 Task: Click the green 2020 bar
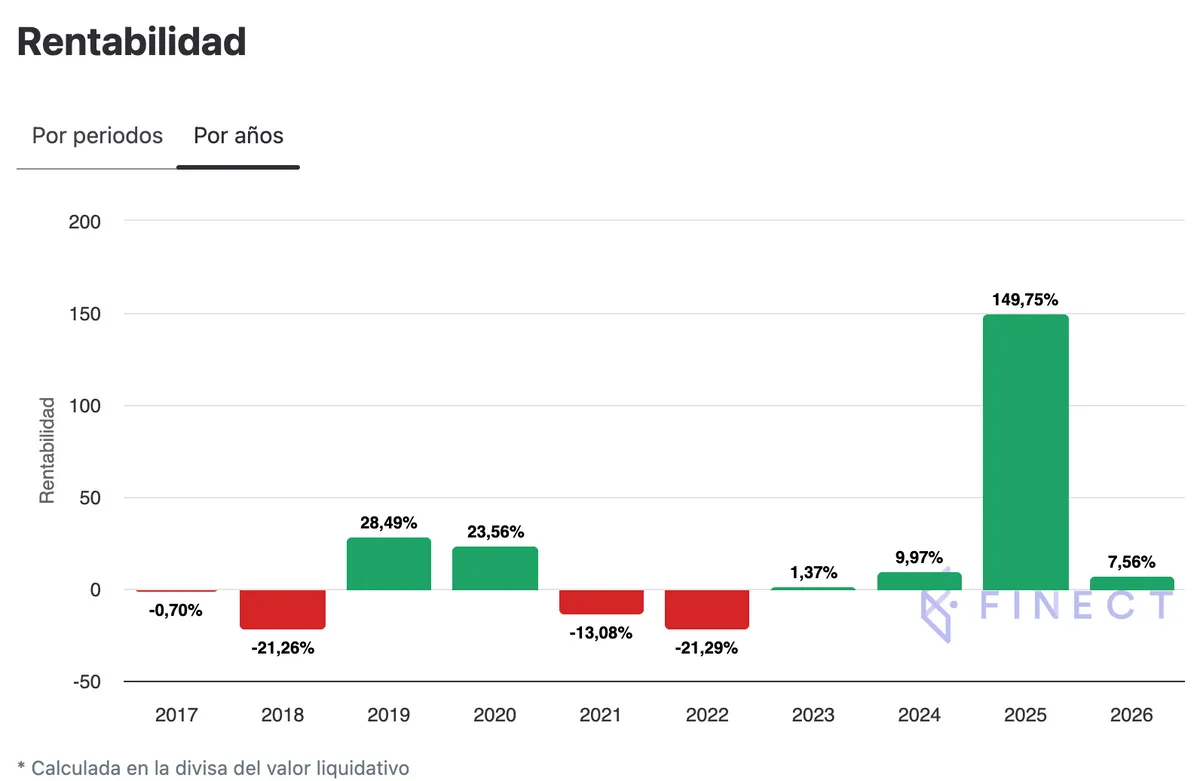(495, 568)
